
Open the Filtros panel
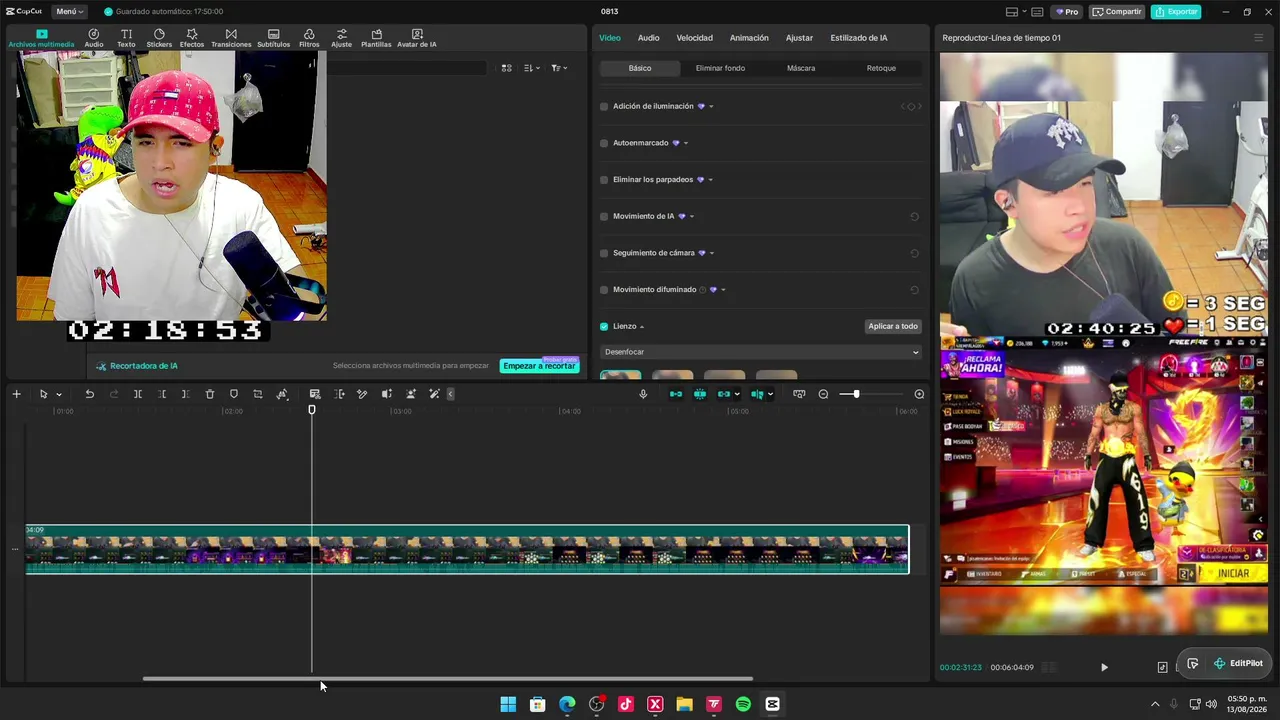point(309,38)
